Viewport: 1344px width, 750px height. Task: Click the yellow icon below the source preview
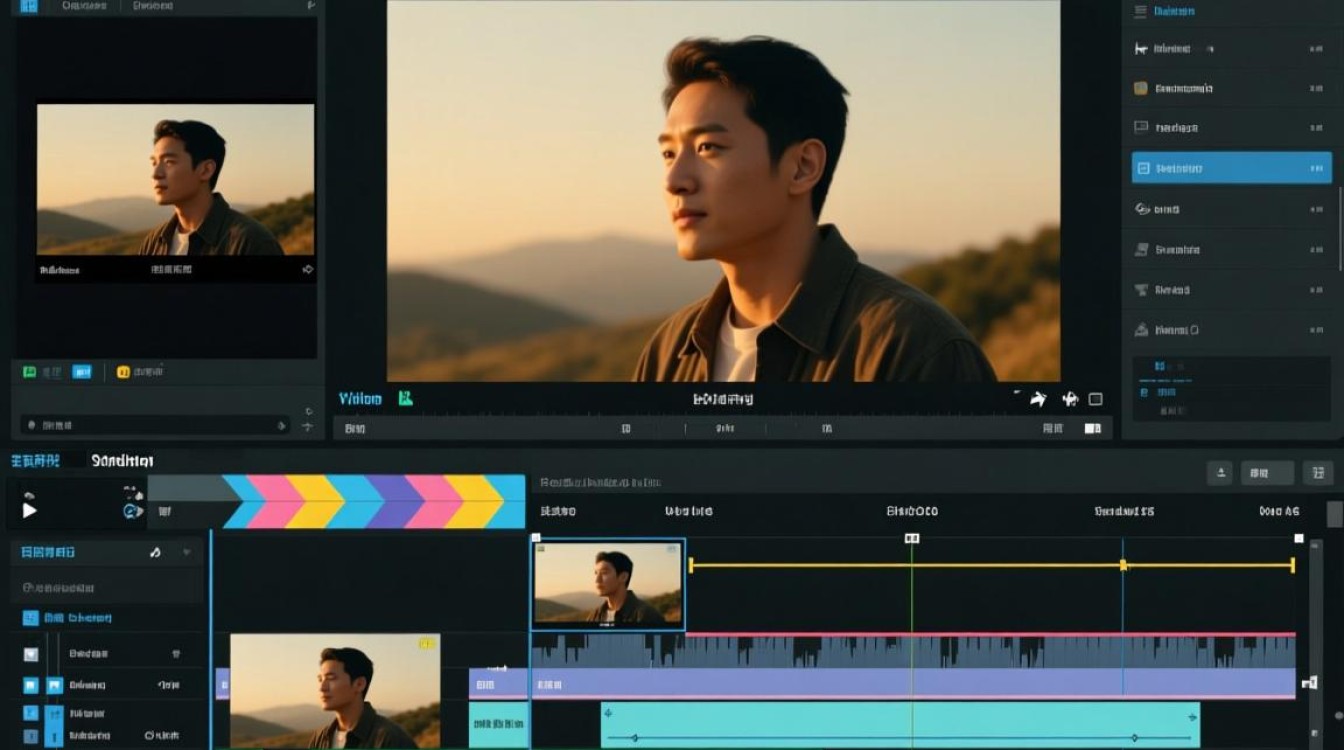pos(124,372)
